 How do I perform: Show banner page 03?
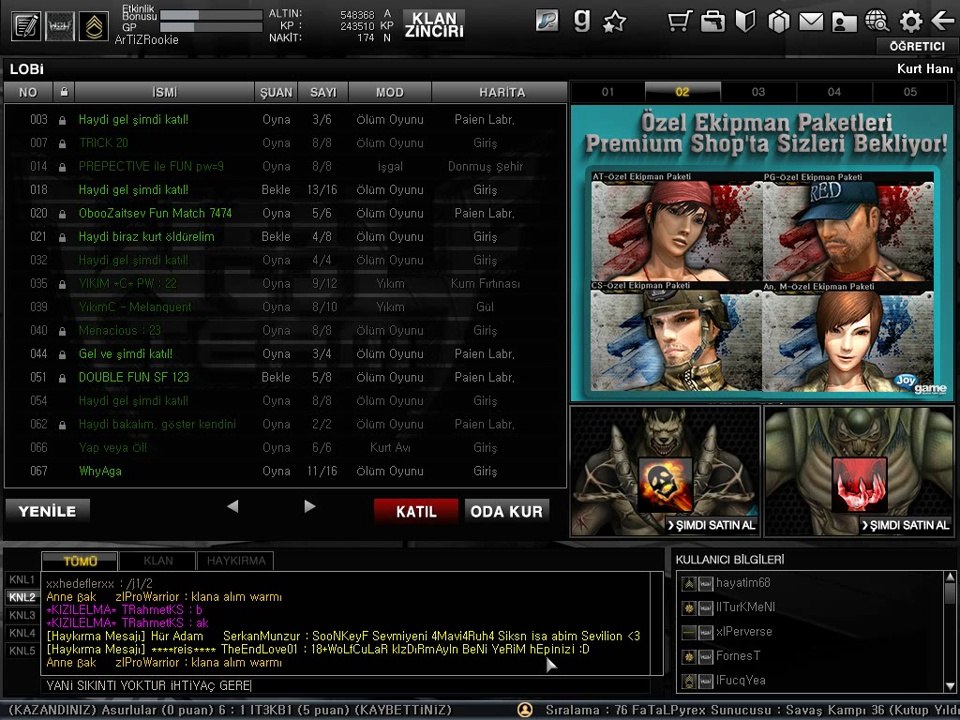(759, 92)
